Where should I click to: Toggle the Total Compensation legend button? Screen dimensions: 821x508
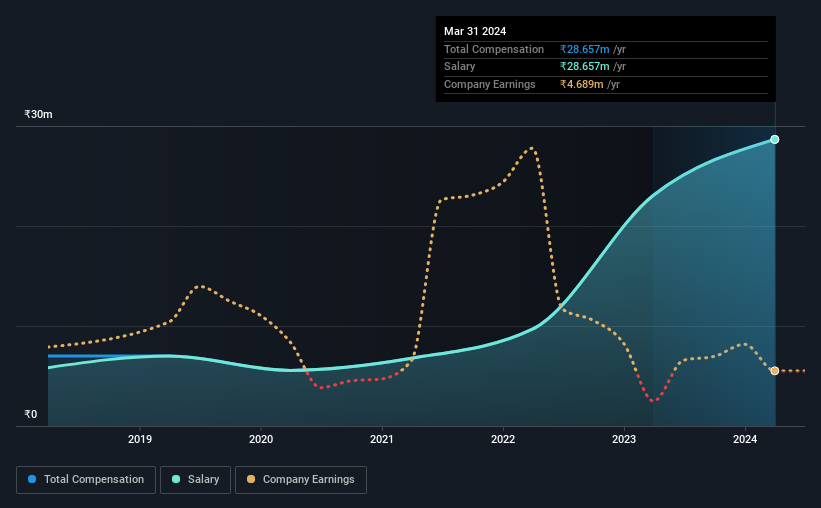pos(86,480)
